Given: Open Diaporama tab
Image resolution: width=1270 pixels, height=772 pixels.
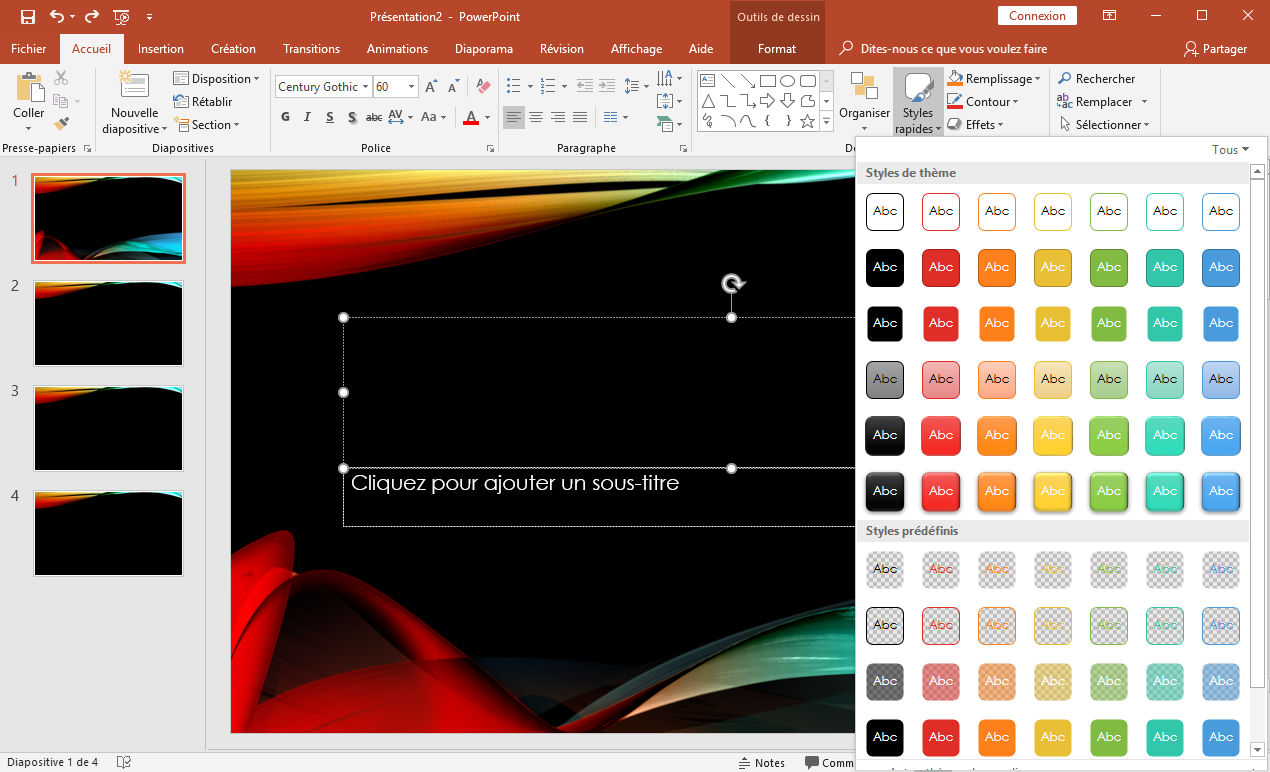Looking at the screenshot, I should 483,49.
